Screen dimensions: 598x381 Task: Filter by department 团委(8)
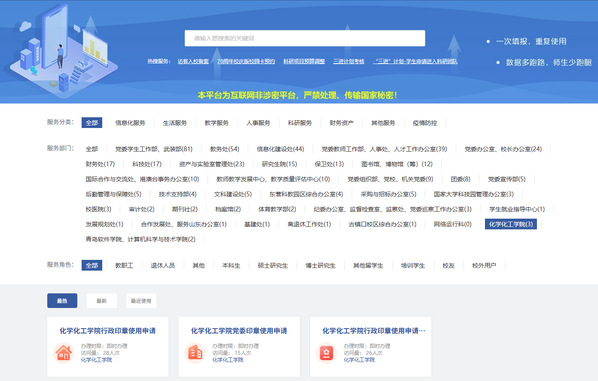460,179
